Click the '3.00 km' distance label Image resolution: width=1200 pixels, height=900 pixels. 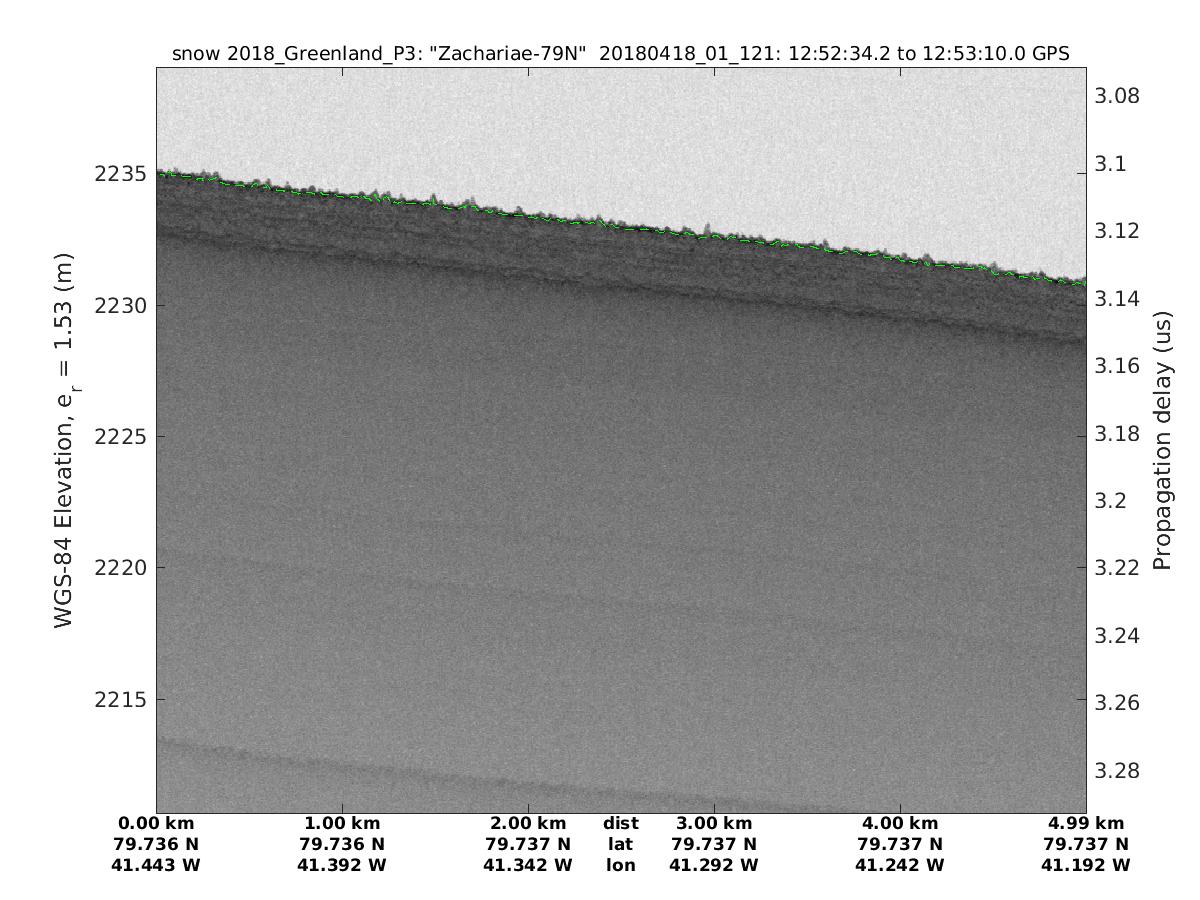point(714,824)
